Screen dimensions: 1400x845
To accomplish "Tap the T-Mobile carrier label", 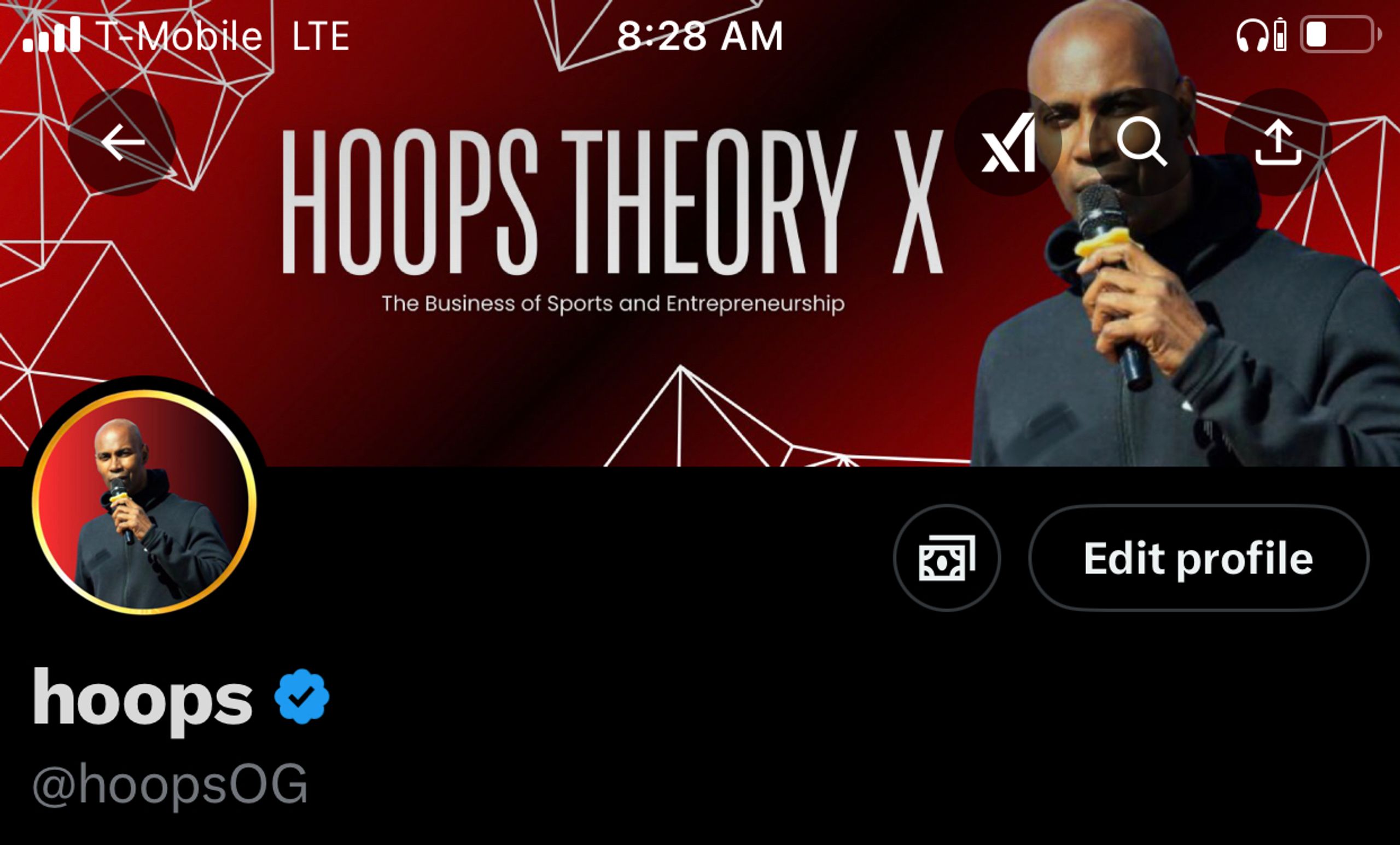I will 178,36.
